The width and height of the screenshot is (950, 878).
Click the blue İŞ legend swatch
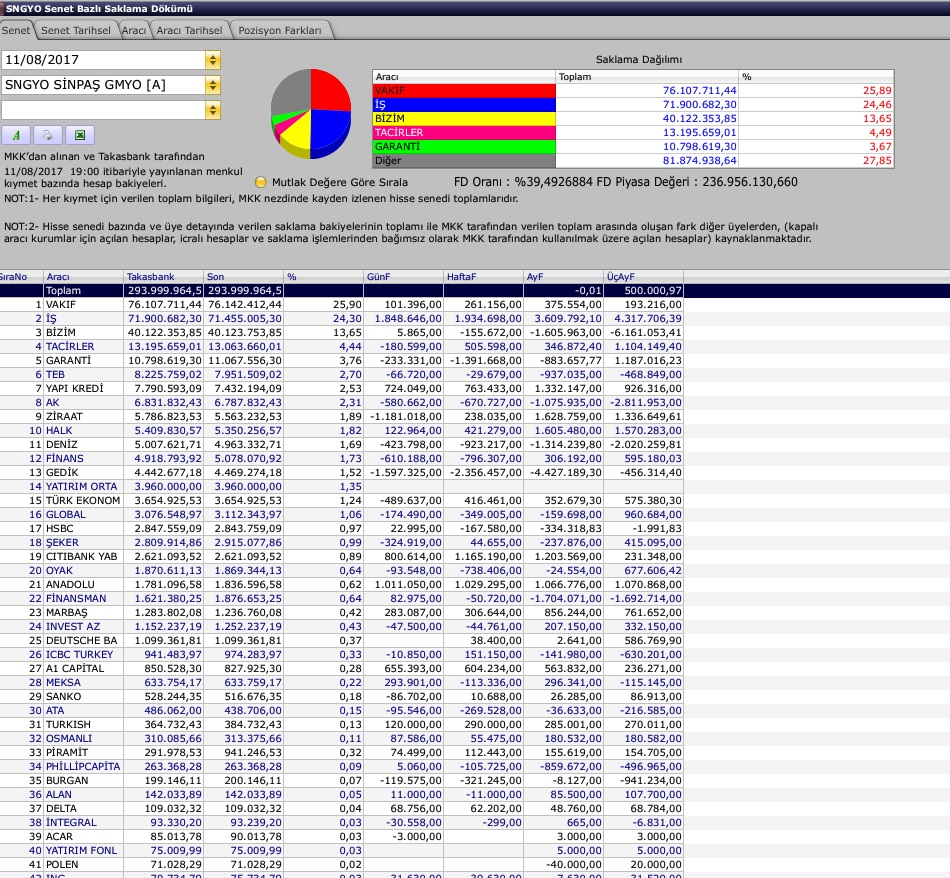[464, 104]
